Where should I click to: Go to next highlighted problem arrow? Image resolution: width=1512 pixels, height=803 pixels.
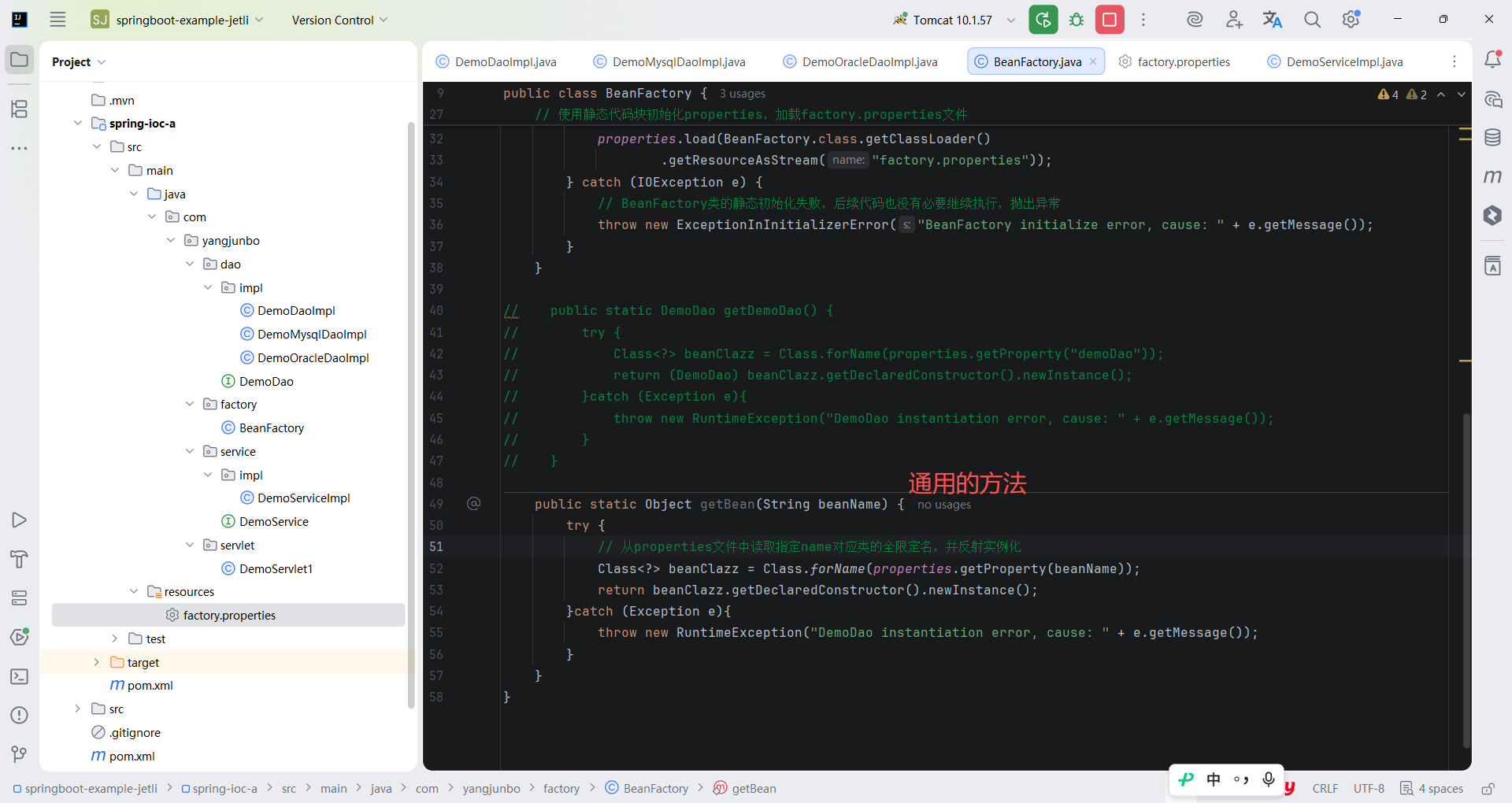click(1462, 94)
